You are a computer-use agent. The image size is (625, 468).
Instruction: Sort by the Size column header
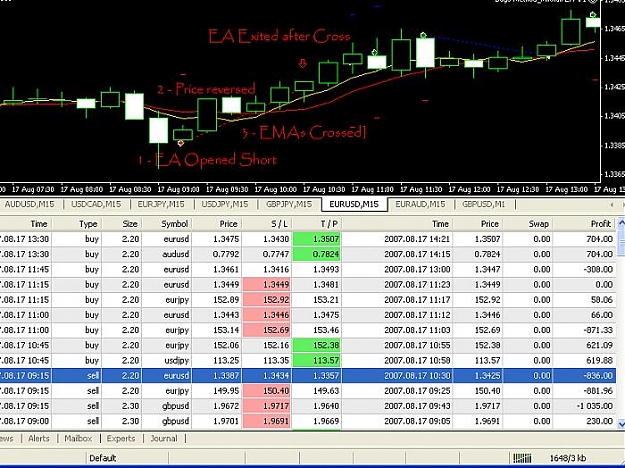click(x=122, y=224)
